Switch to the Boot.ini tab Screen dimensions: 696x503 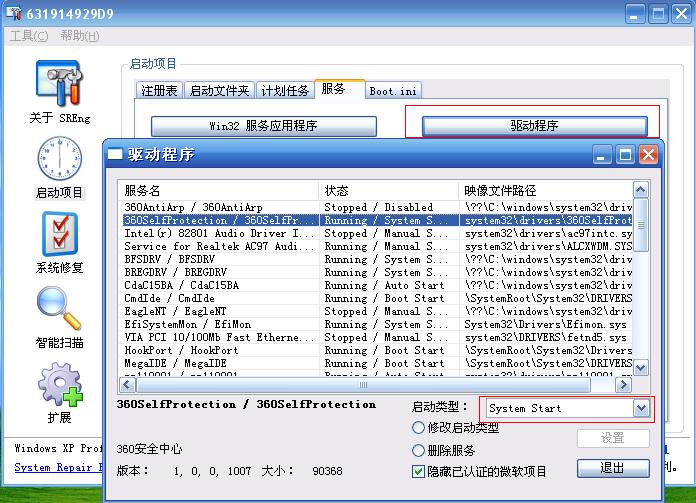[x=393, y=91]
